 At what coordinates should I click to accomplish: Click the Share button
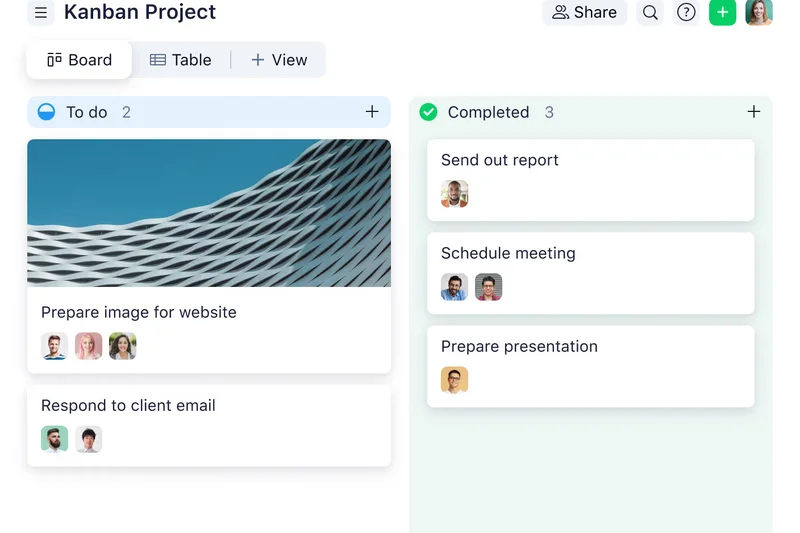584,13
